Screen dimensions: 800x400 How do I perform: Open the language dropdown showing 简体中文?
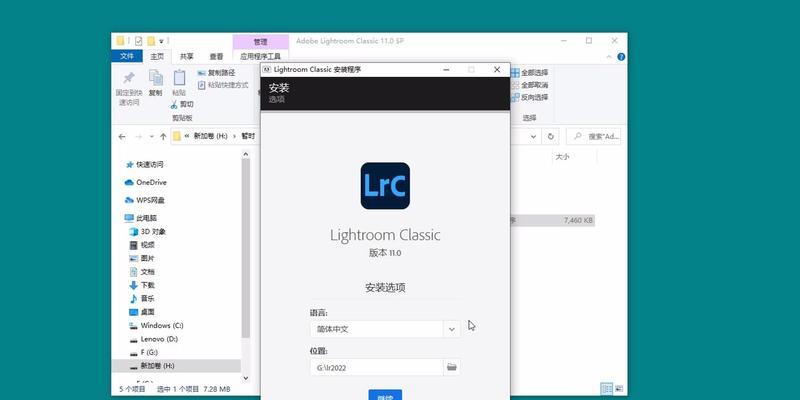385,329
